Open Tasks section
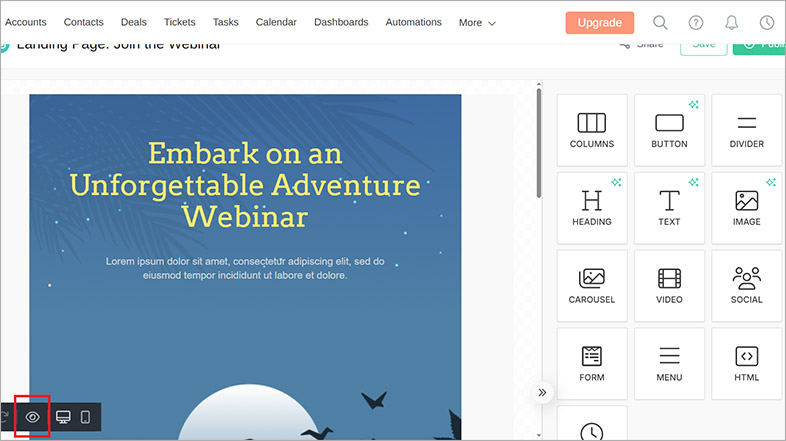 click(x=226, y=22)
